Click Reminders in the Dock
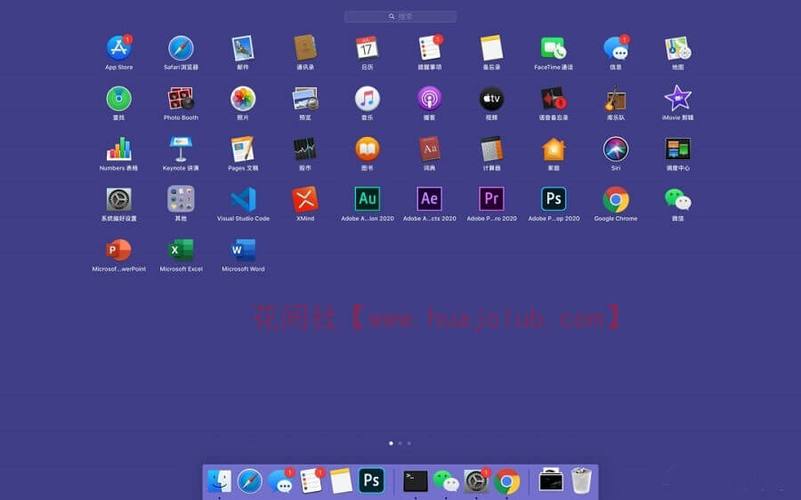801x500 pixels. [311, 481]
